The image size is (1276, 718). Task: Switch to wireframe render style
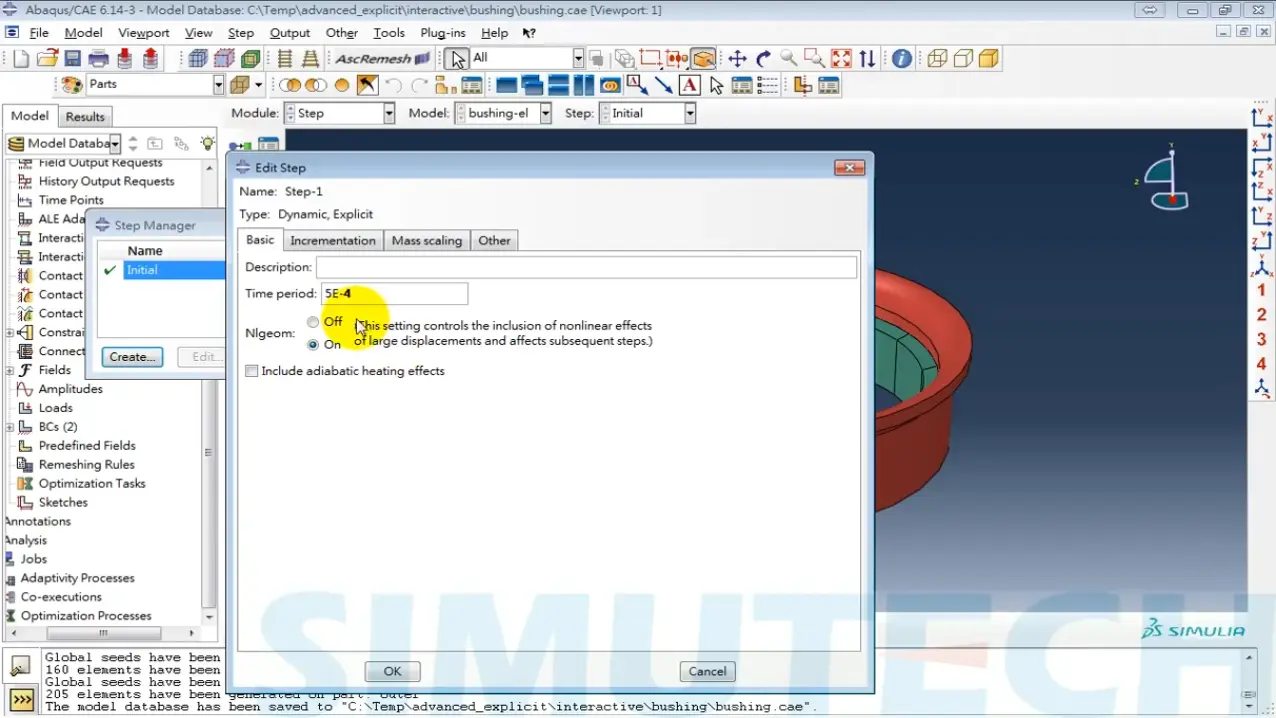pyautogui.click(x=937, y=59)
